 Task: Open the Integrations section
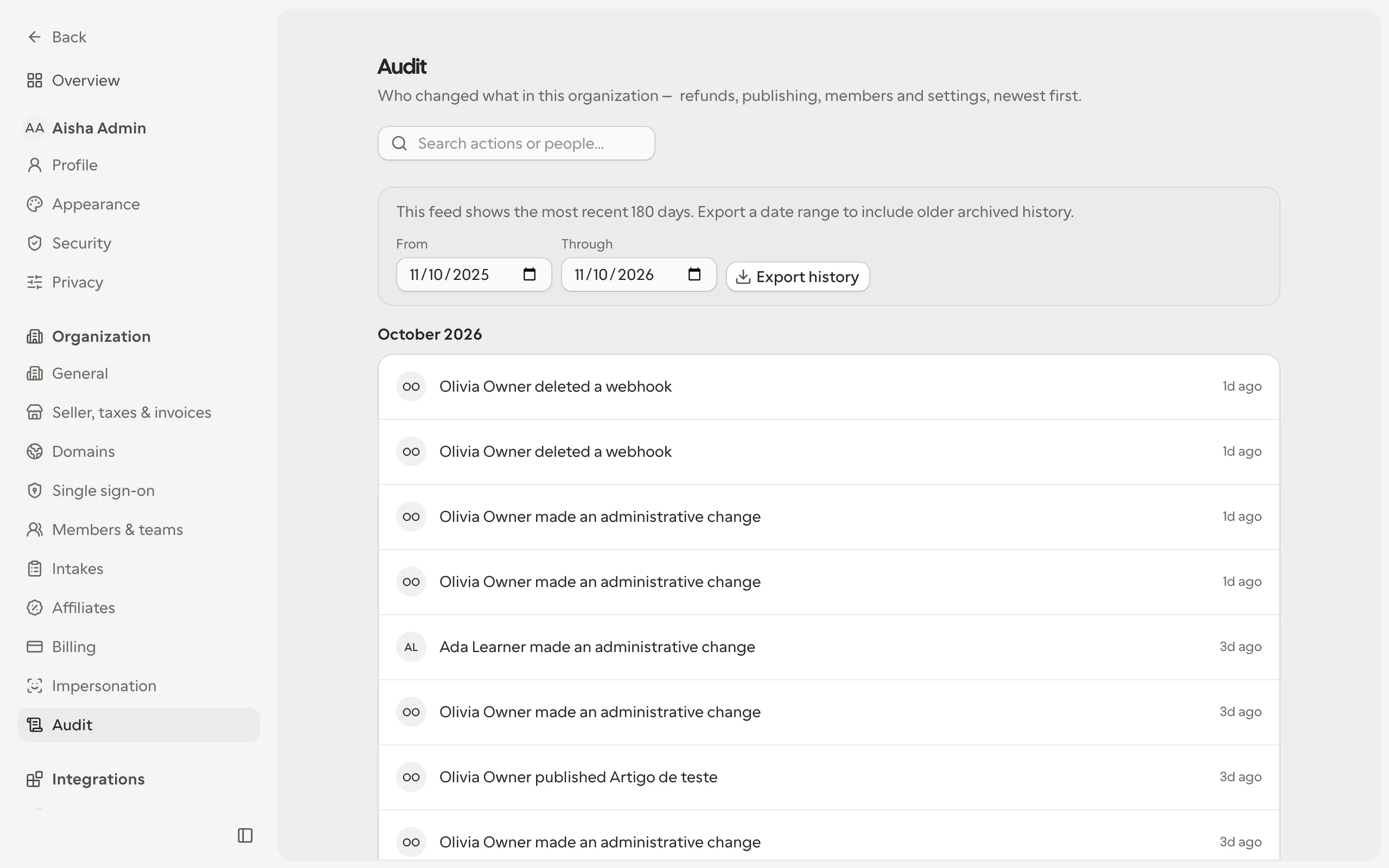pyautogui.click(x=98, y=779)
